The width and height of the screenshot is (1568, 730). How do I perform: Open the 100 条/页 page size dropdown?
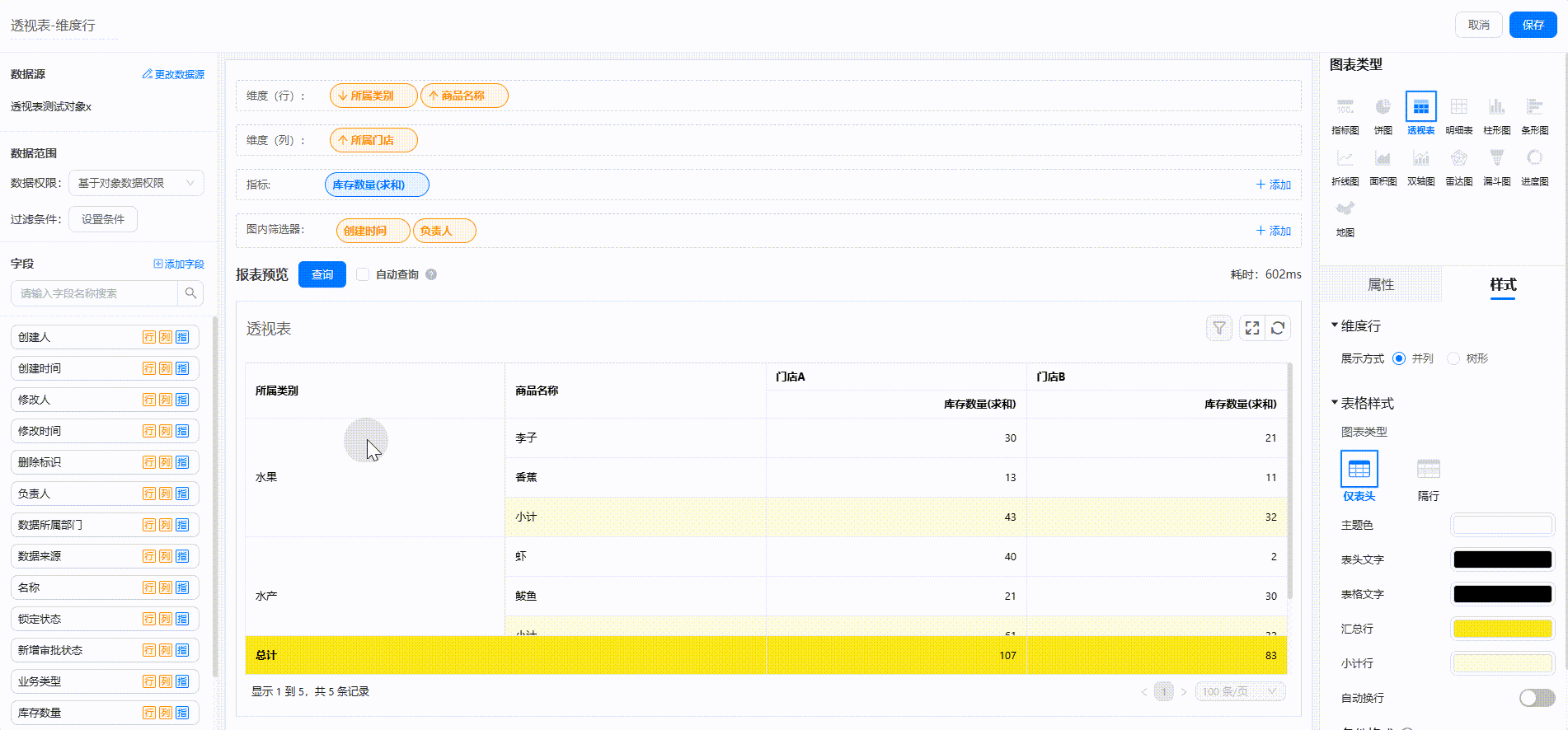[1239, 691]
